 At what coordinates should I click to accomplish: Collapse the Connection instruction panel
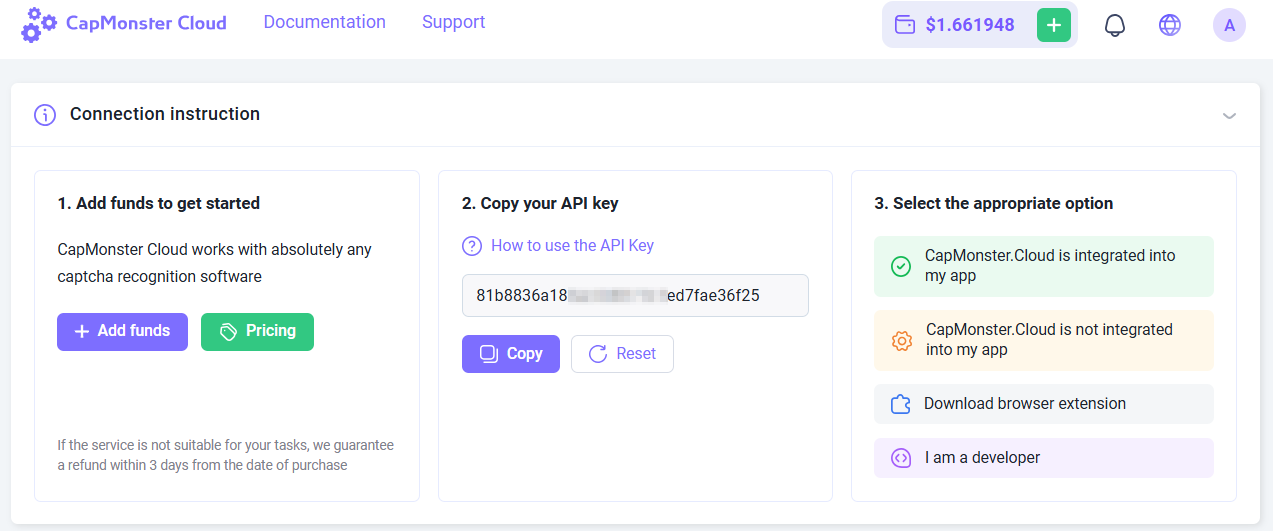pos(1229,116)
